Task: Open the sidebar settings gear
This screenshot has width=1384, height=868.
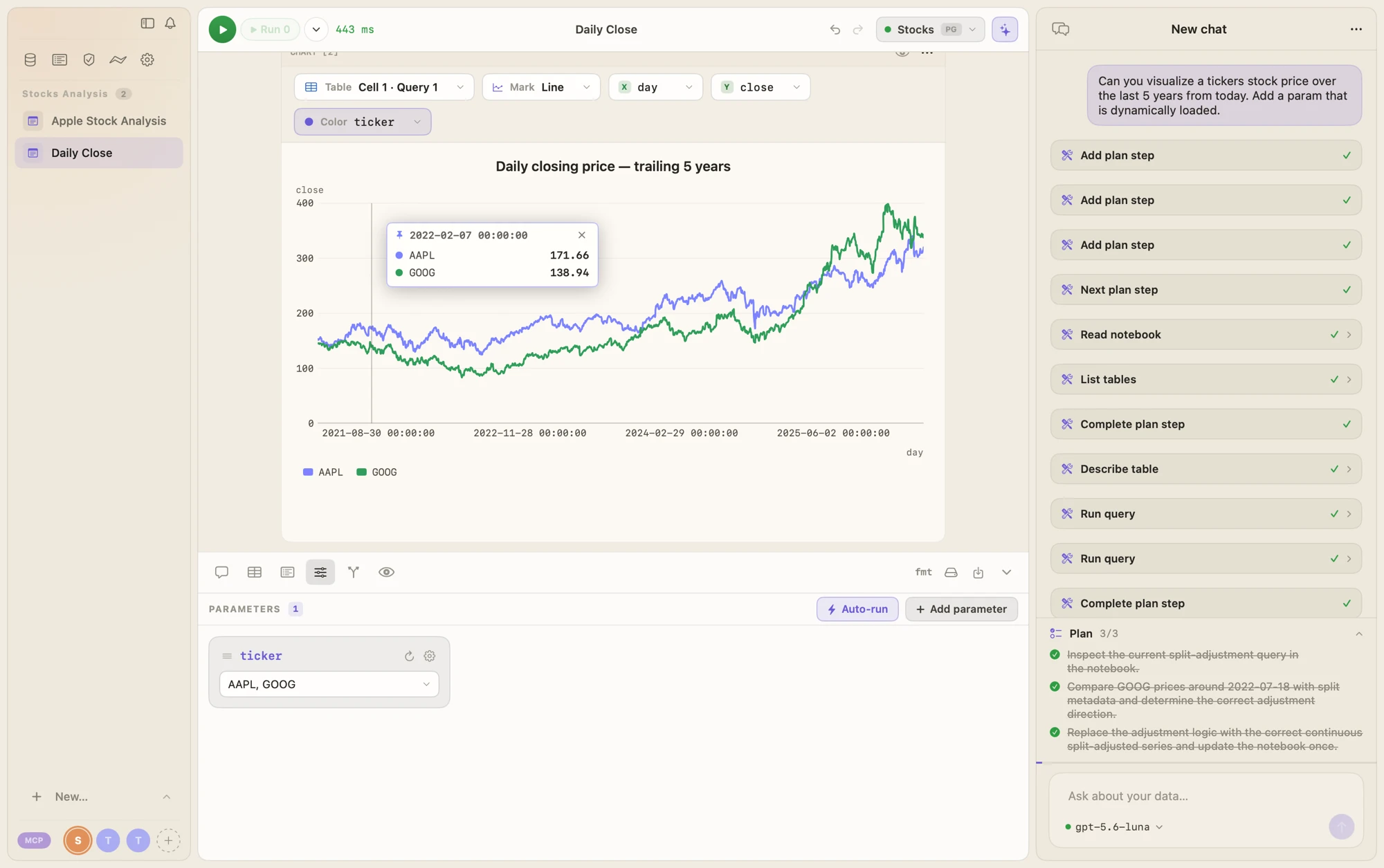Action: click(x=147, y=59)
